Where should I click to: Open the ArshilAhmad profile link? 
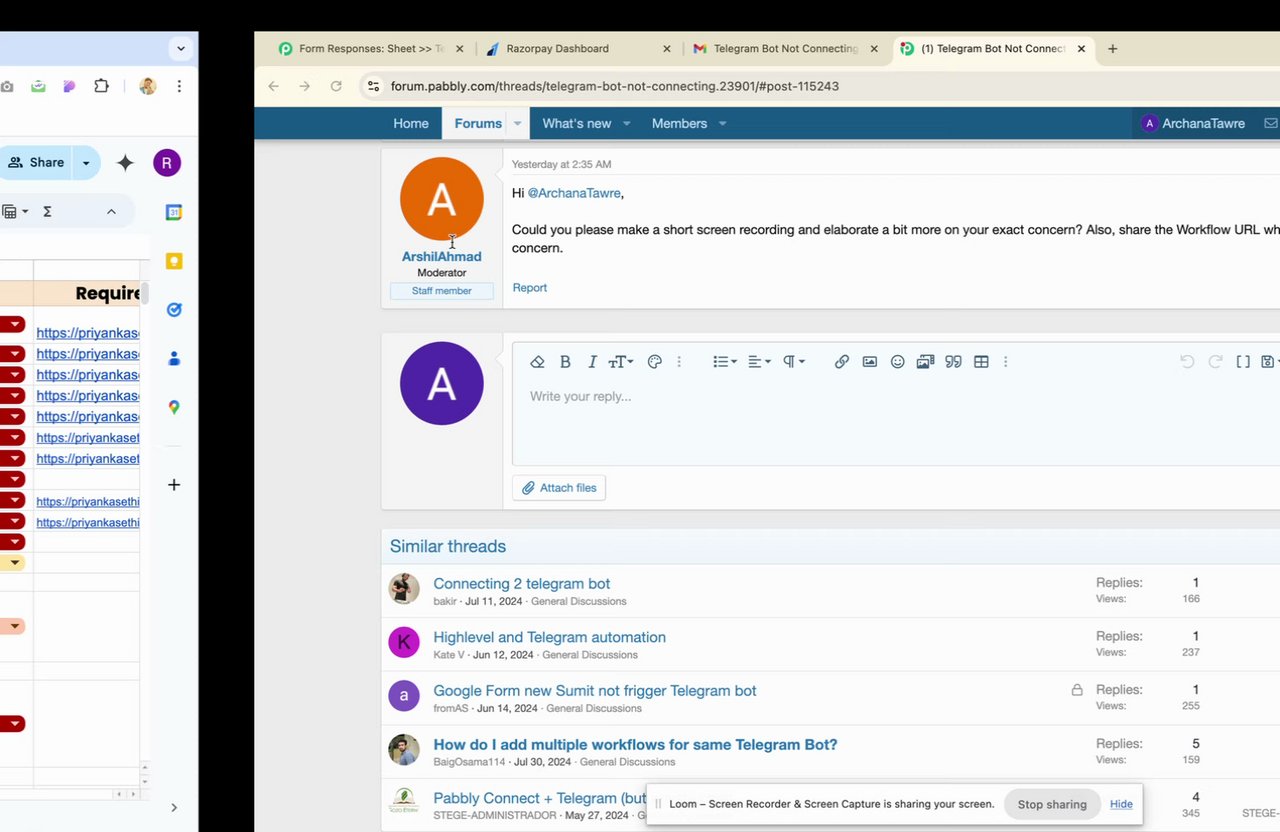(441, 257)
